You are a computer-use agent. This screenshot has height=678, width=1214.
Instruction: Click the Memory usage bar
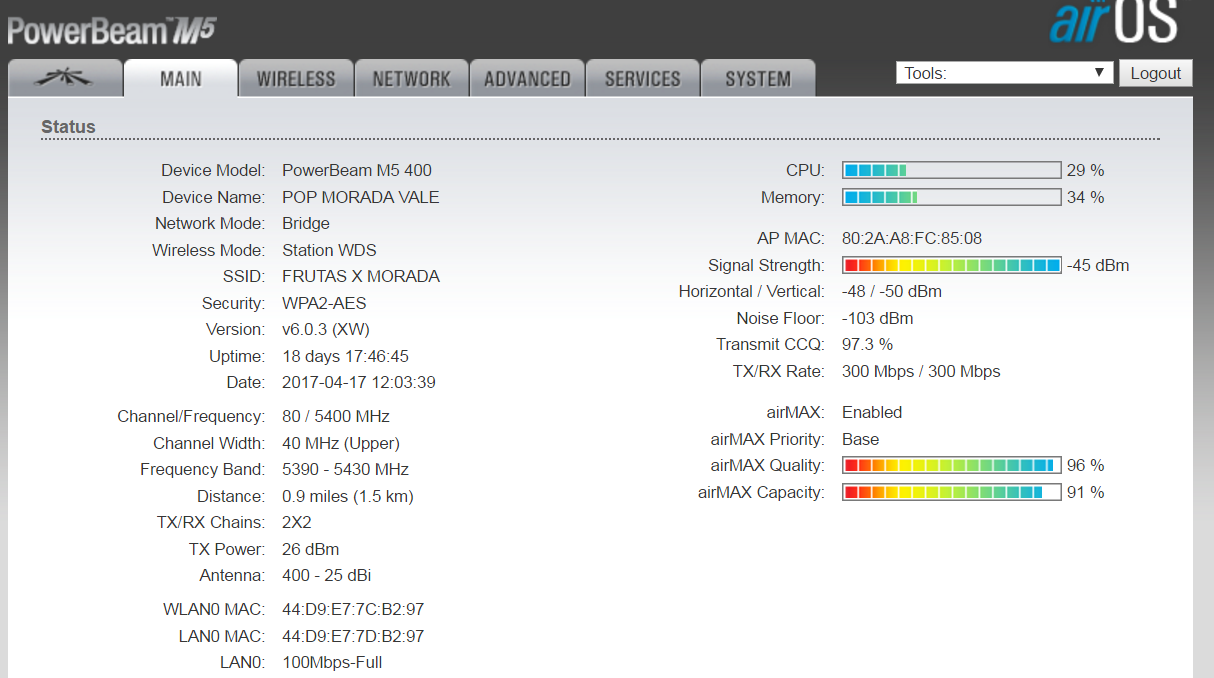pos(951,197)
